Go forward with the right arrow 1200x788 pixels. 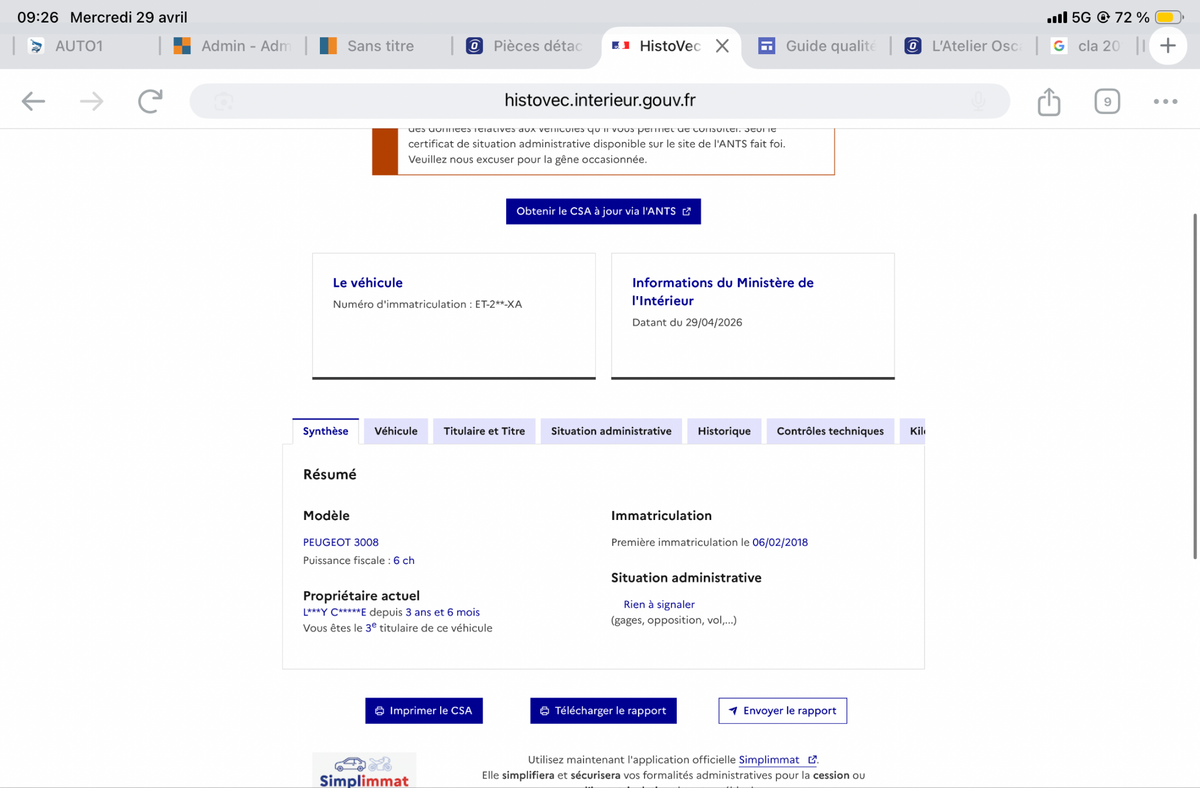(92, 101)
